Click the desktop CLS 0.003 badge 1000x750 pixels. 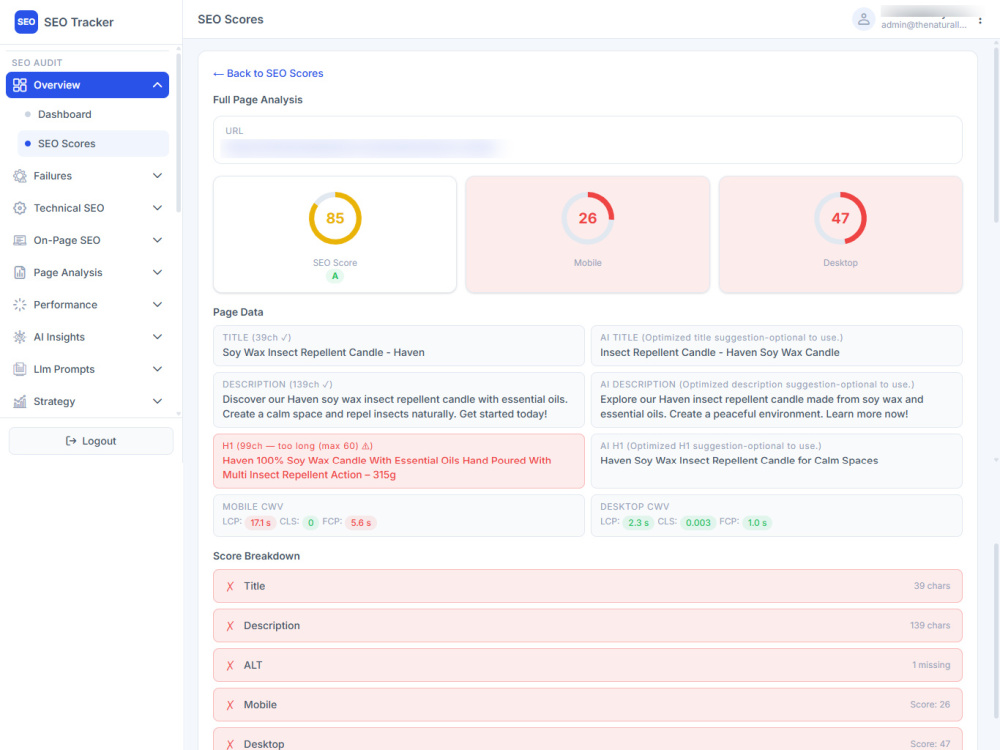698,523
